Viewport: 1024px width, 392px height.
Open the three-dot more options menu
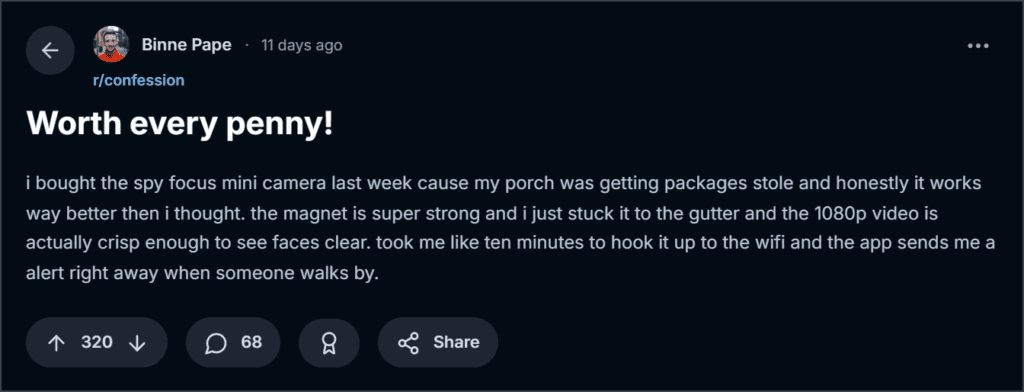(x=978, y=46)
